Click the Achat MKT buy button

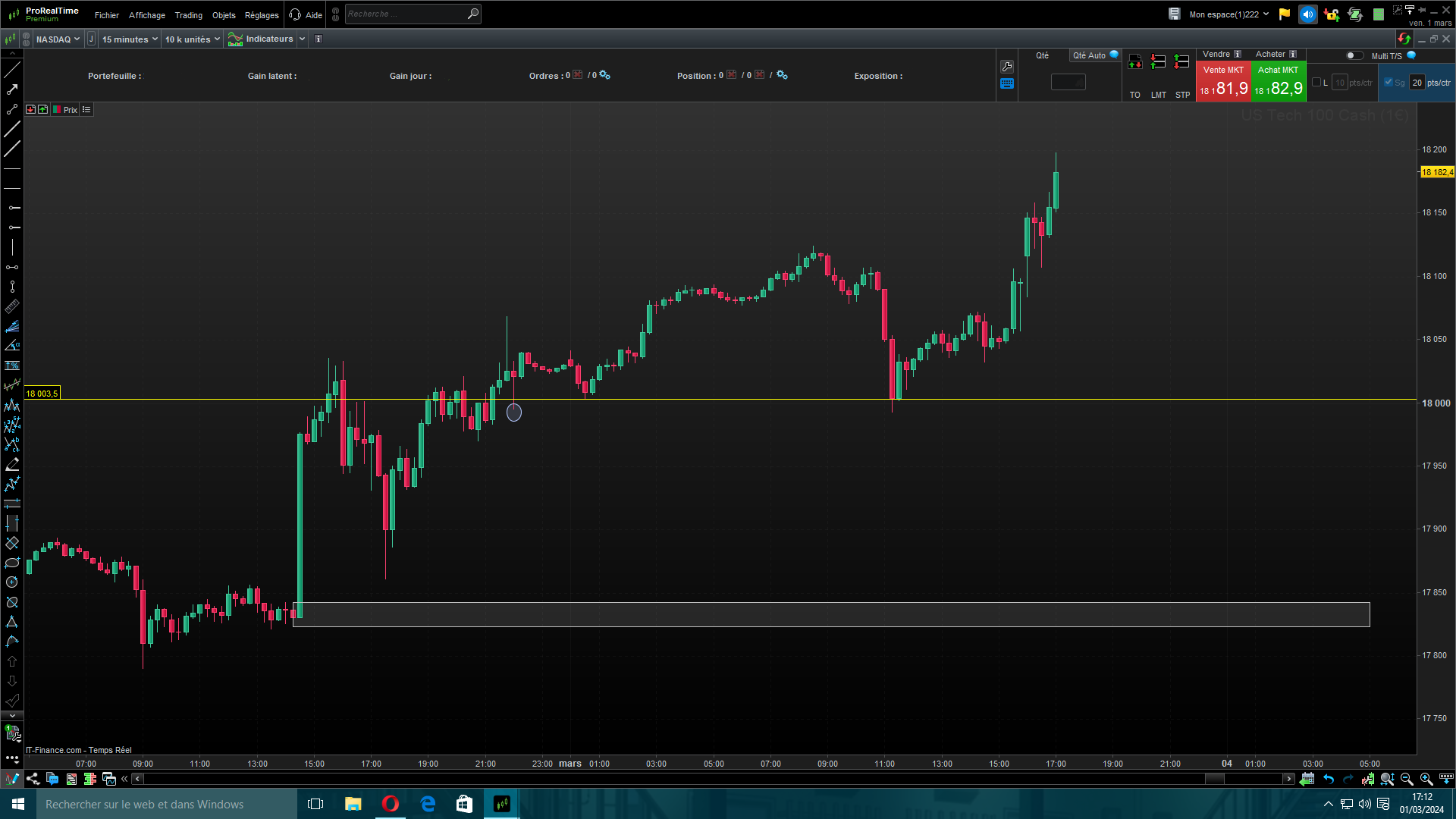tap(1278, 81)
